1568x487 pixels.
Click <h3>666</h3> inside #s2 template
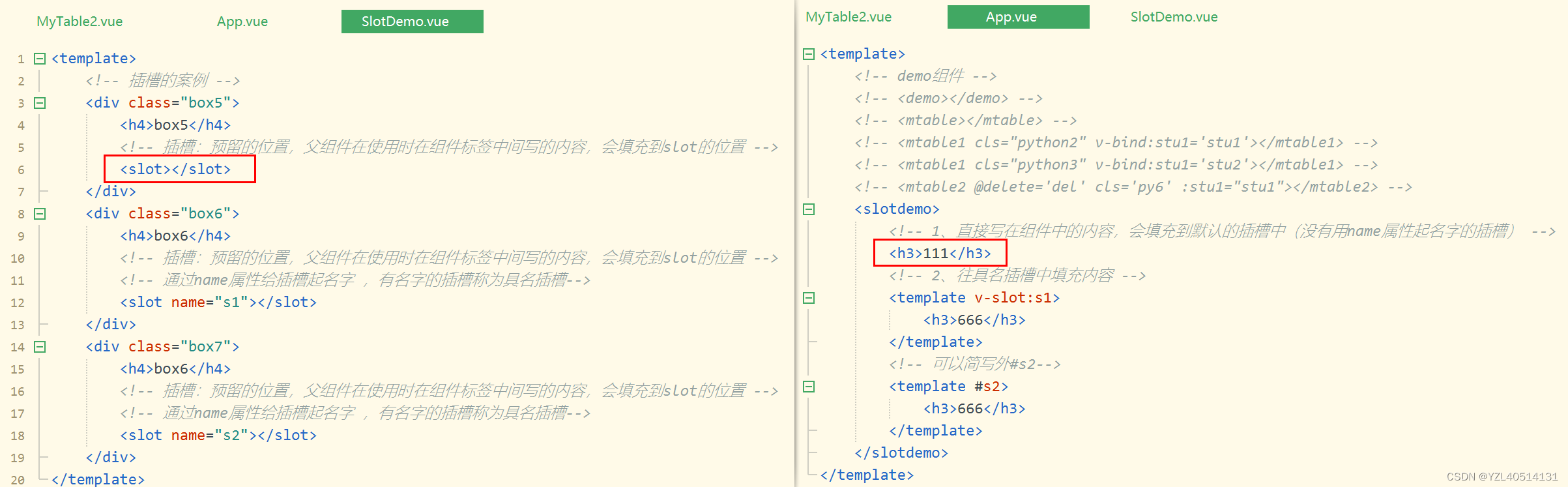tap(974, 409)
